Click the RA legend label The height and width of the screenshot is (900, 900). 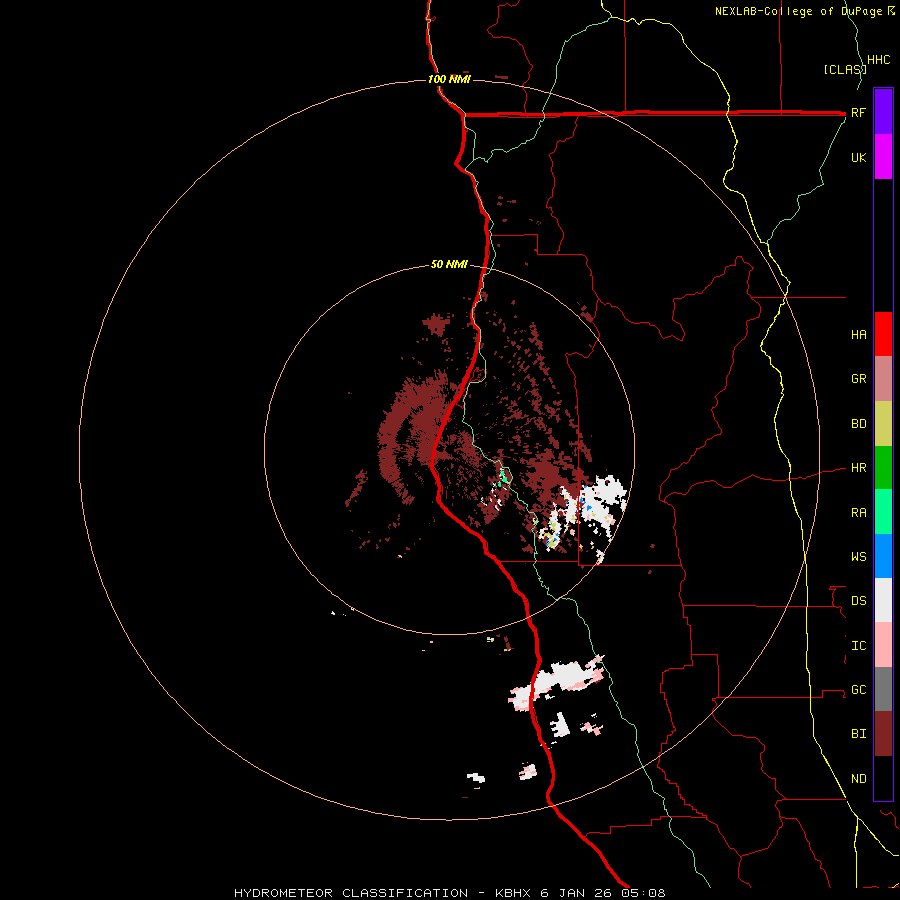pos(859,513)
